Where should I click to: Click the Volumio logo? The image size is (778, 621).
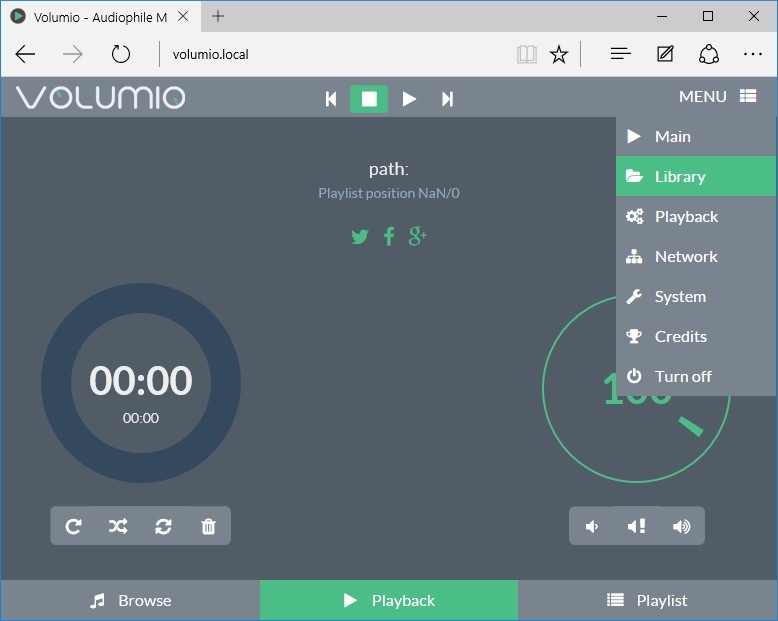[x=101, y=97]
